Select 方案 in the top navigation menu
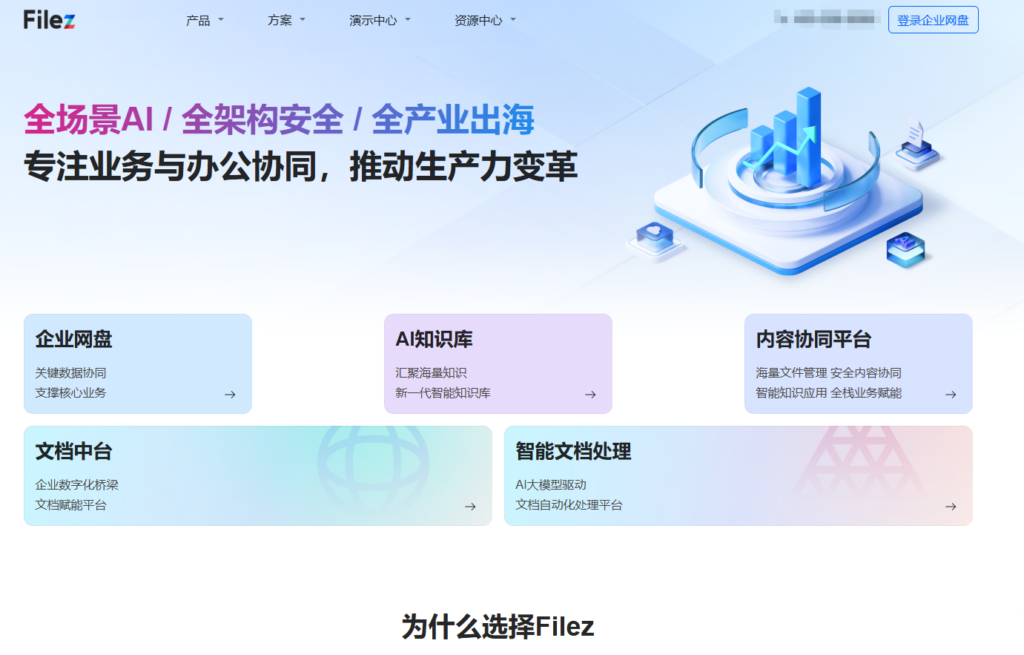The height and width of the screenshot is (655, 1024). 277,19
